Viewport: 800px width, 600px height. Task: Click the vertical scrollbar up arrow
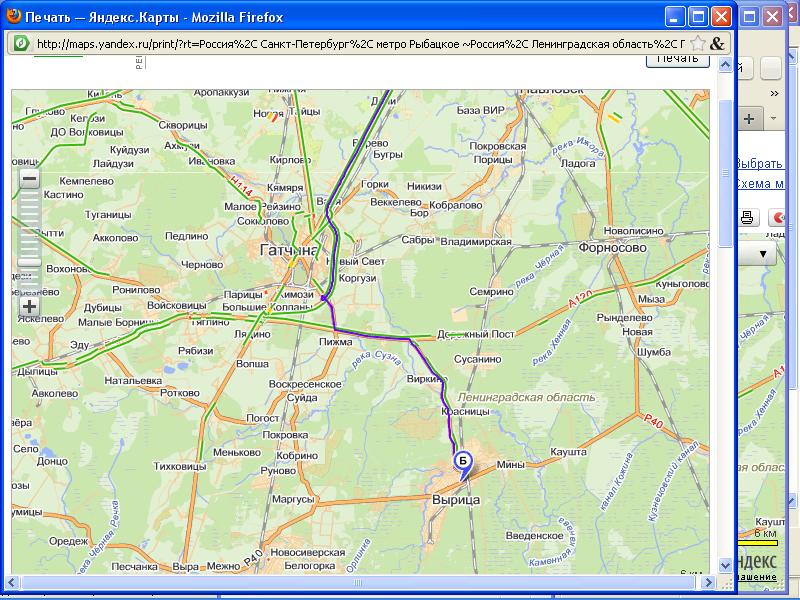point(725,65)
